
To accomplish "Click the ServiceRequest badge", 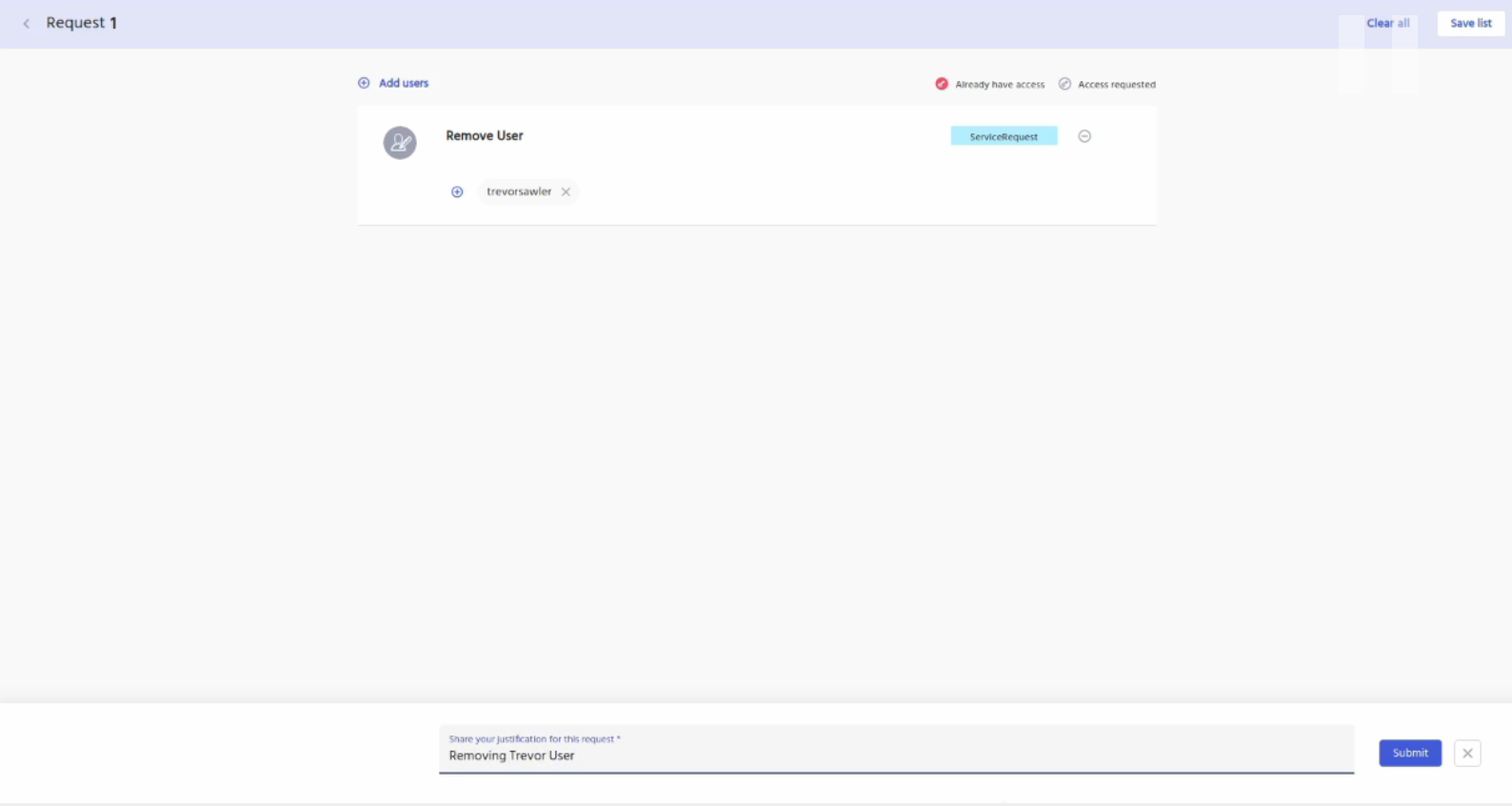I will pos(1004,136).
